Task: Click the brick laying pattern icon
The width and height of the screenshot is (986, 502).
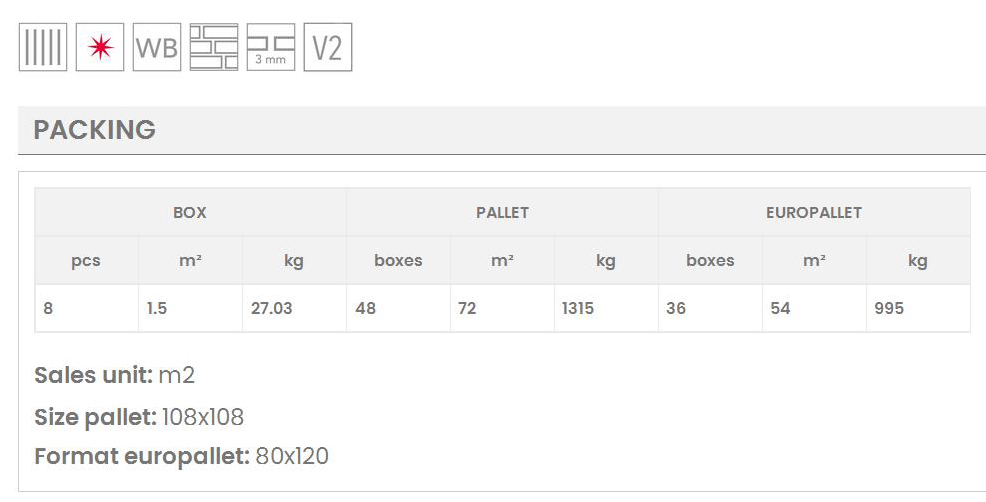Action: click(x=214, y=48)
